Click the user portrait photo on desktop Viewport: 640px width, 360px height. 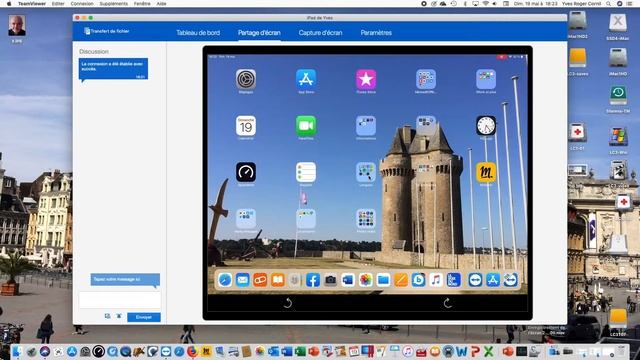[x=17, y=25]
